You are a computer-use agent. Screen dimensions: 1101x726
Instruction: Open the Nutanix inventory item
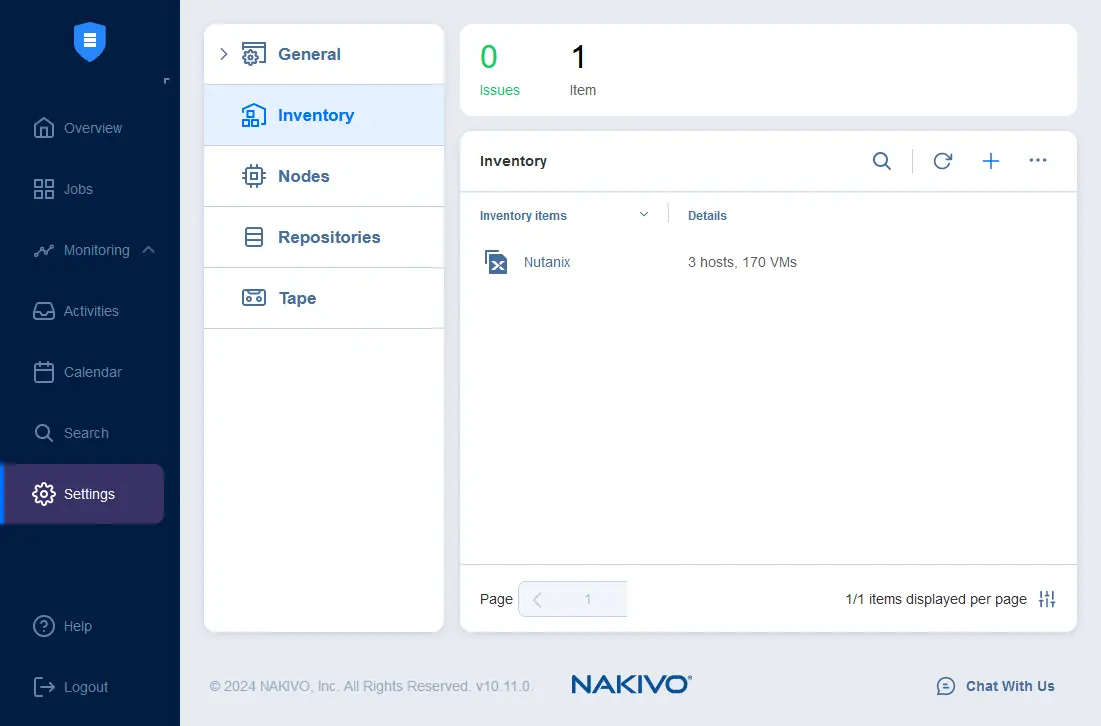coord(547,262)
